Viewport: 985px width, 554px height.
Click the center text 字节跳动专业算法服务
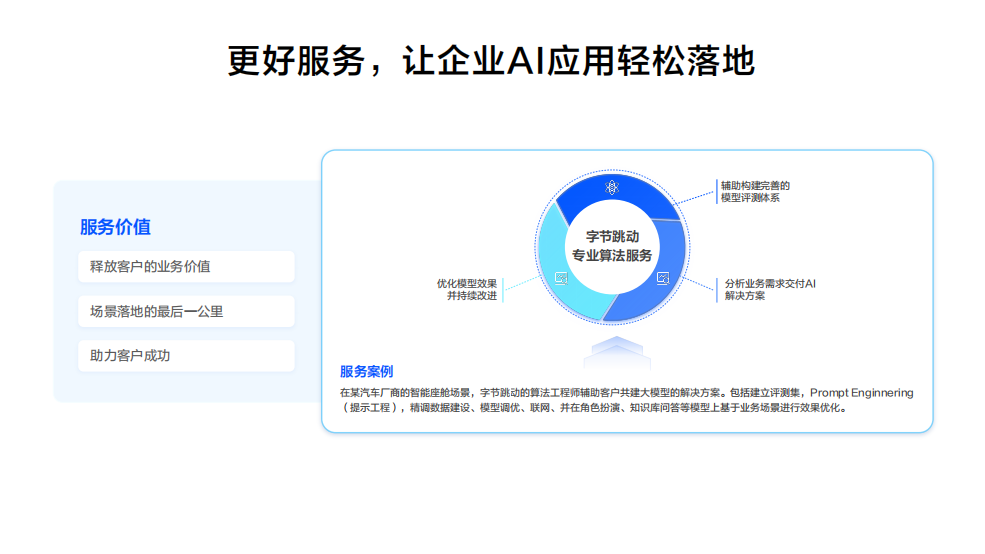click(x=612, y=246)
